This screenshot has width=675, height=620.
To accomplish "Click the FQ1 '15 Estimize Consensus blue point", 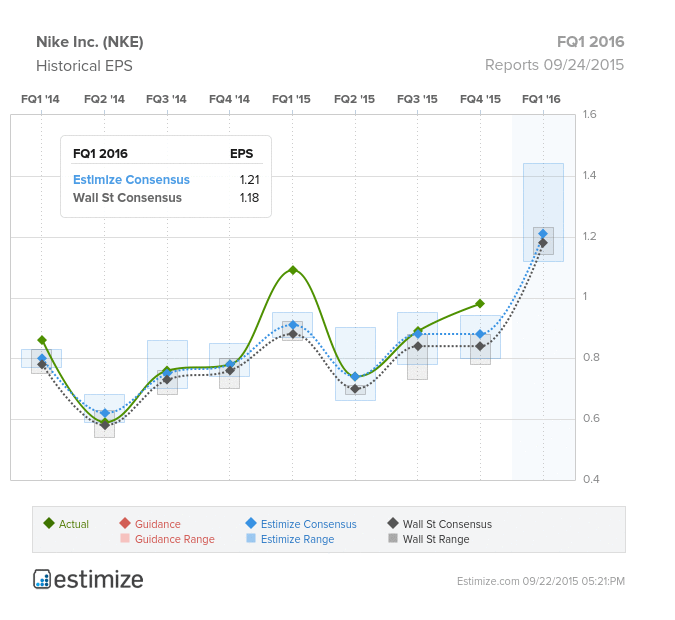I will coord(293,325).
